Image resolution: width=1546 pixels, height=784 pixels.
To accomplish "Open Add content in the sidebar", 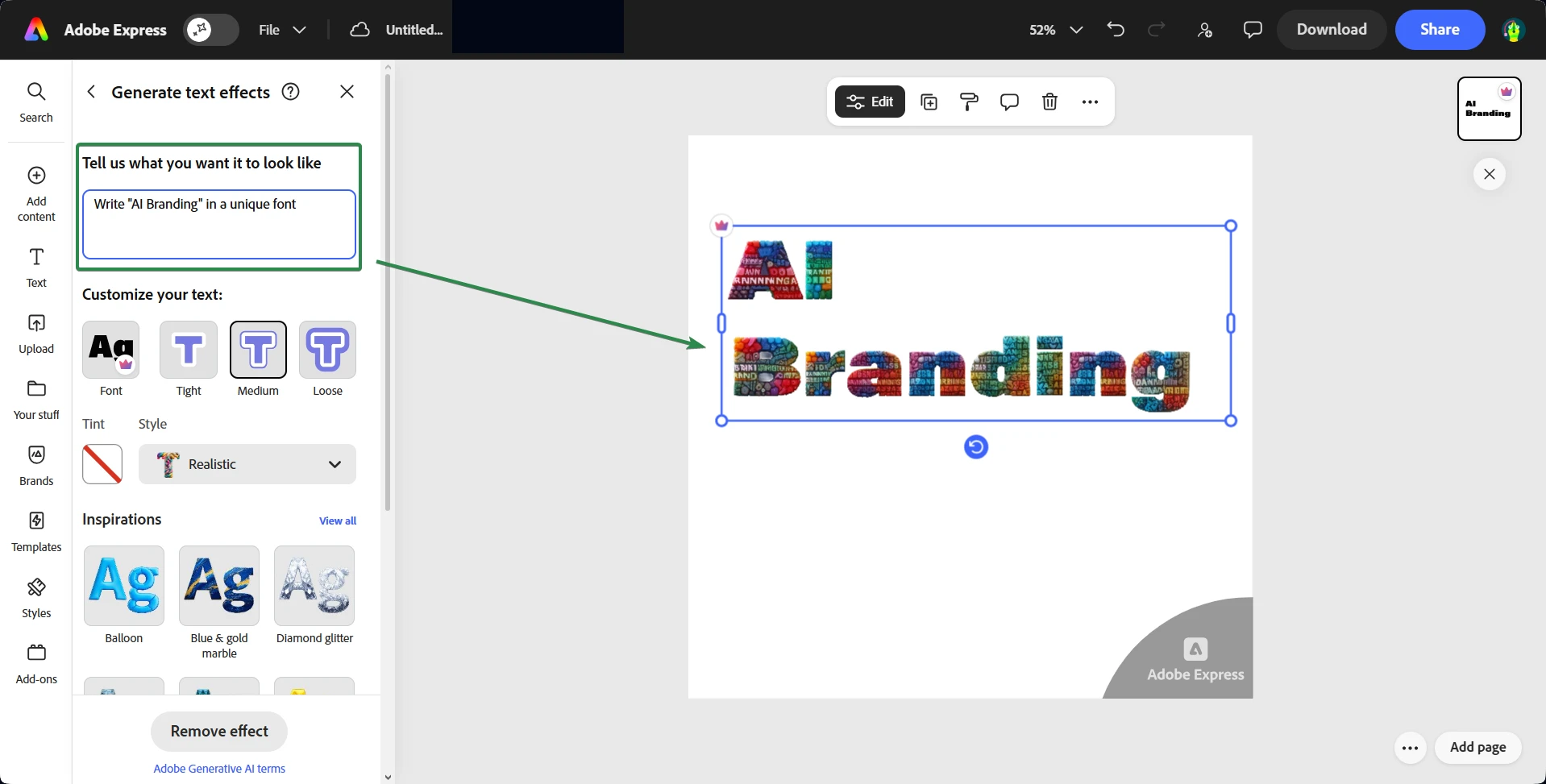I will (x=36, y=193).
